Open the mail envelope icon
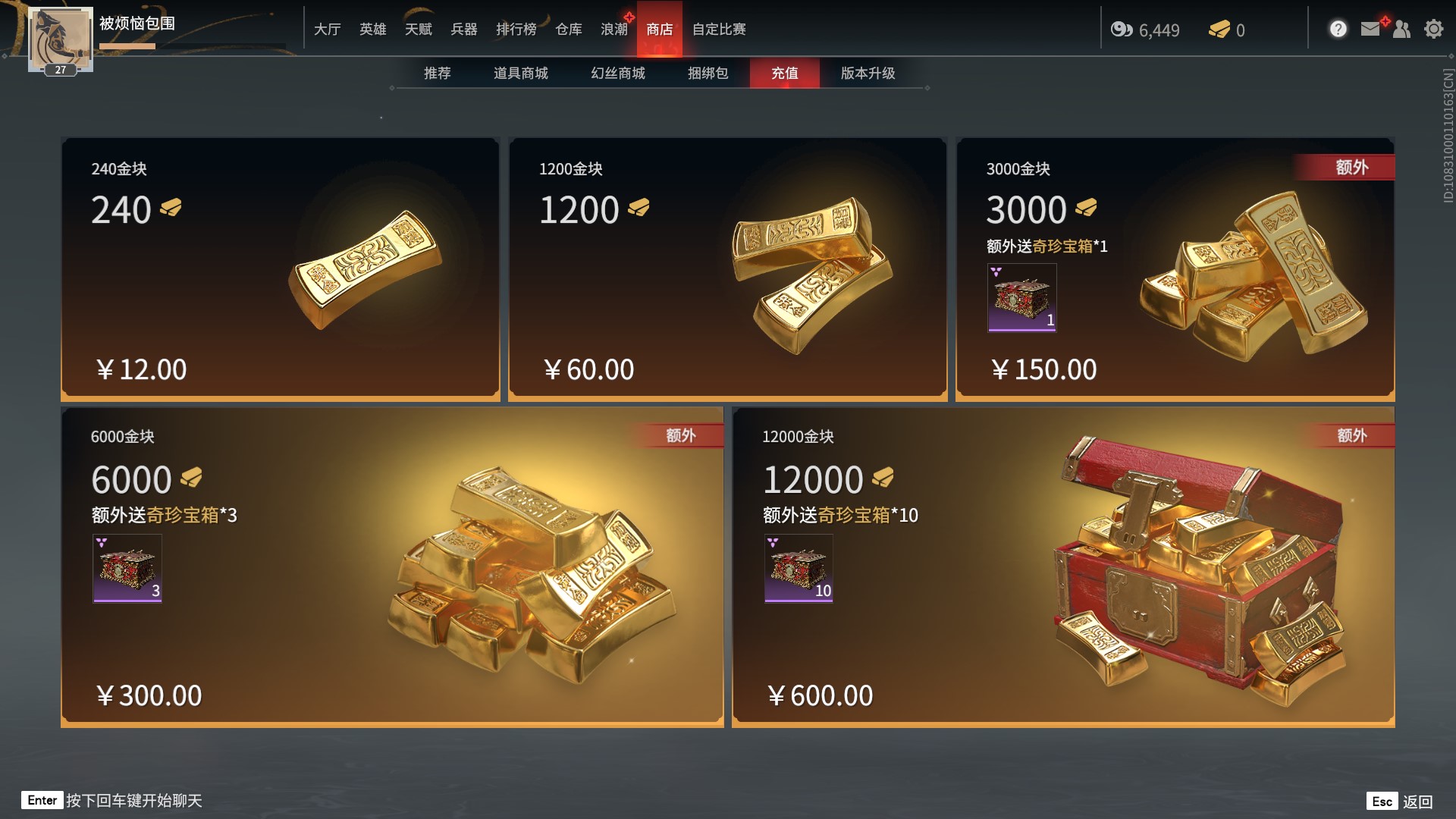This screenshot has width=1456, height=819. (1370, 29)
